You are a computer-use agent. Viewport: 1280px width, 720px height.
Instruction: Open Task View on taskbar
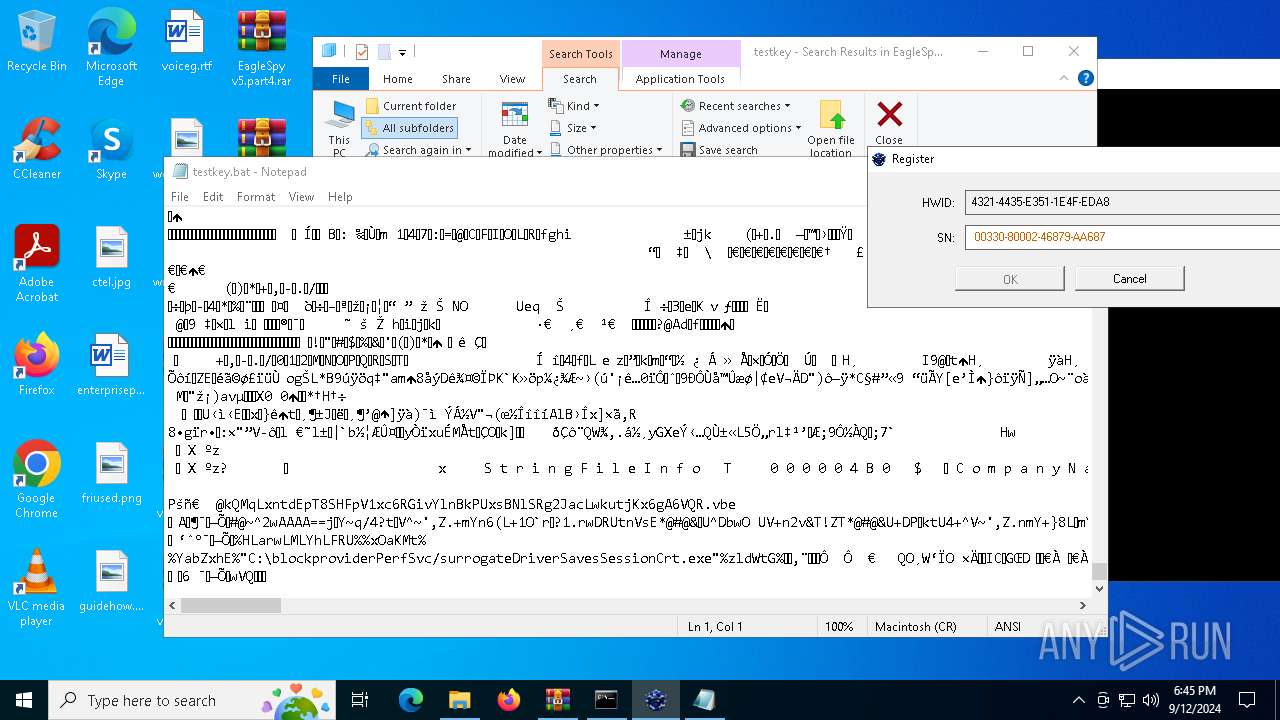(x=361, y=700)
